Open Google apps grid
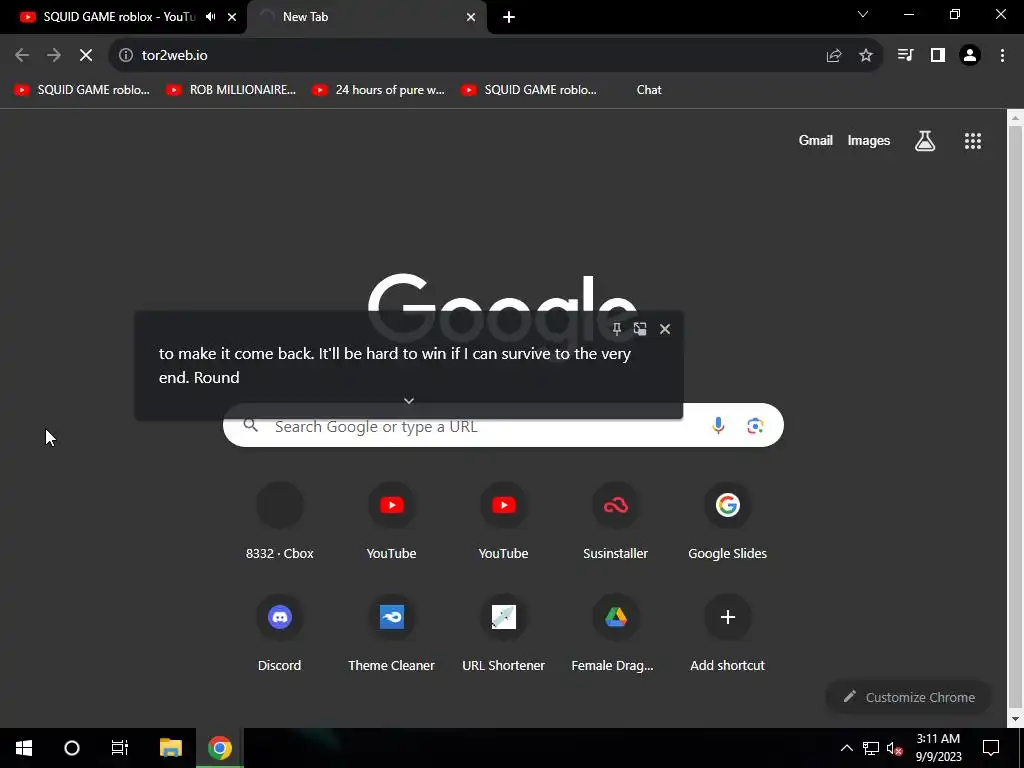Image resolution: width=1024 pixels, height=768 pixels. [x=973, y=140]
